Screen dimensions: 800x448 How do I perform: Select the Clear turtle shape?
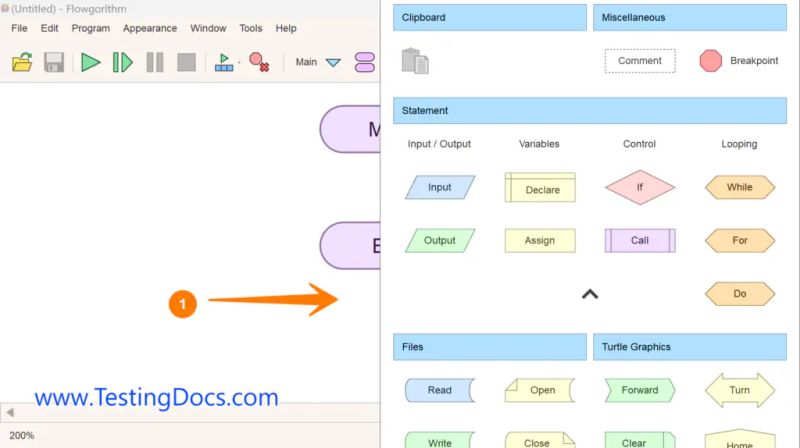tap(640, 441)
